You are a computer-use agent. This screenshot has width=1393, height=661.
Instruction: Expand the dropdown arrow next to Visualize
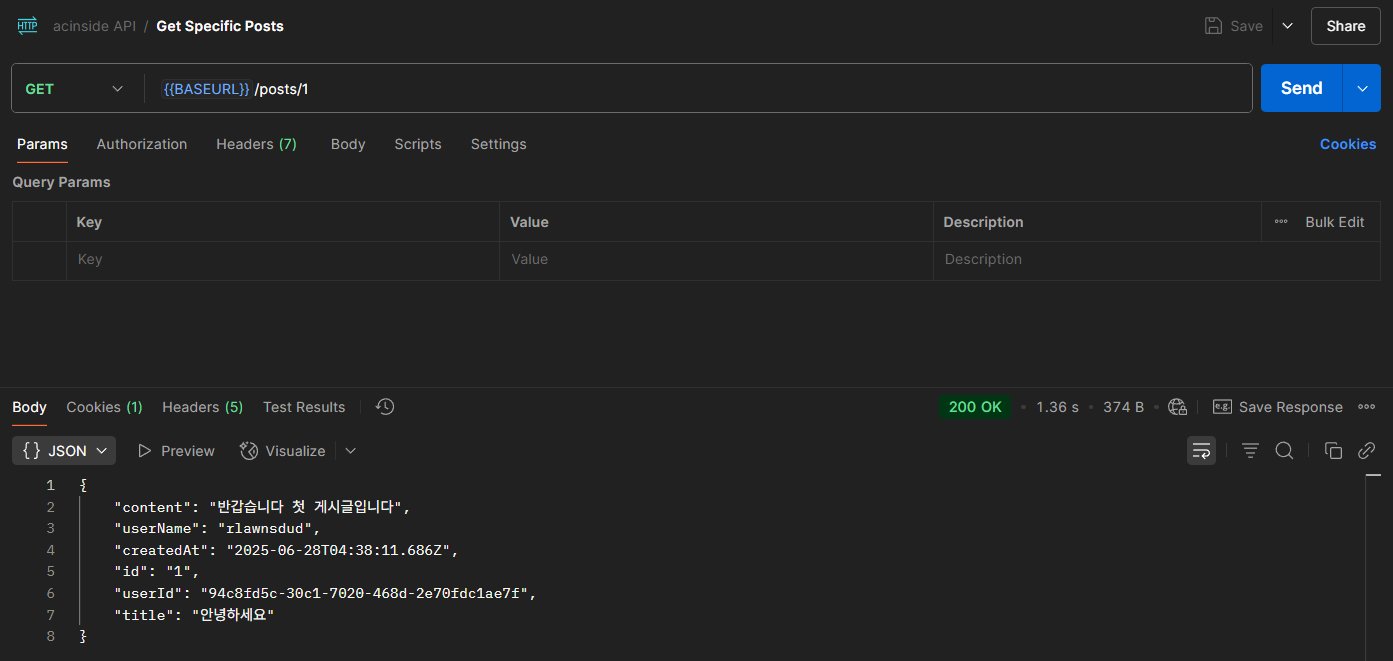pos(350,451)
